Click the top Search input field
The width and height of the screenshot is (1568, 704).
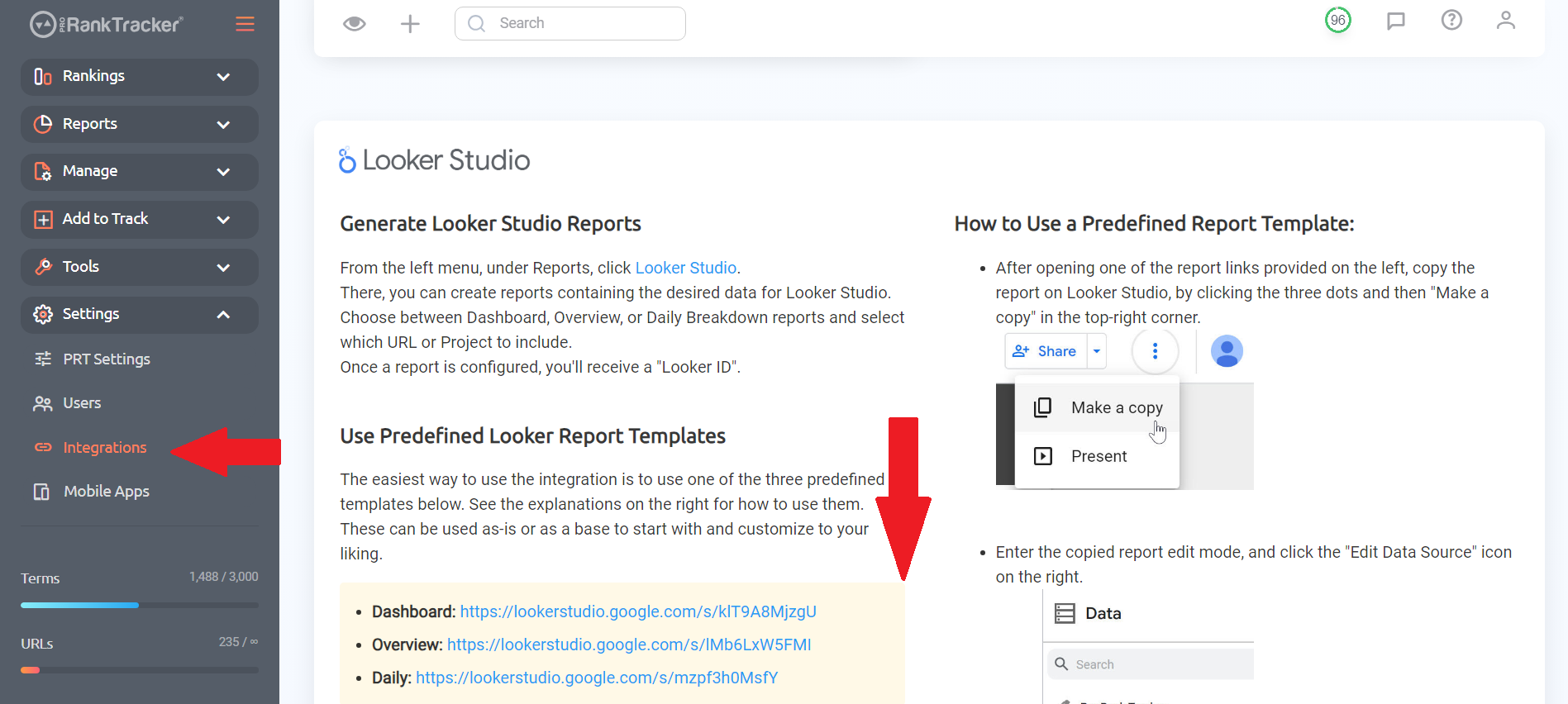click(x=570, y=23)
